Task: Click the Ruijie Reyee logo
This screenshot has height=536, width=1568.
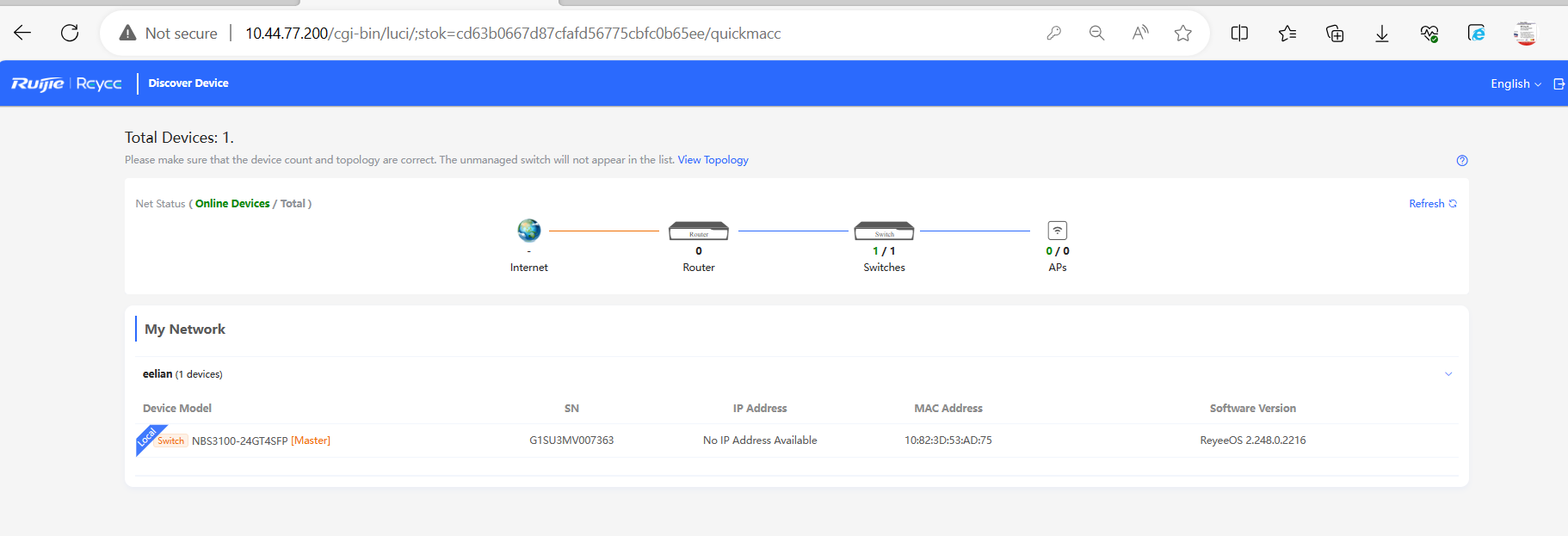Action: (x=66, y=83)
